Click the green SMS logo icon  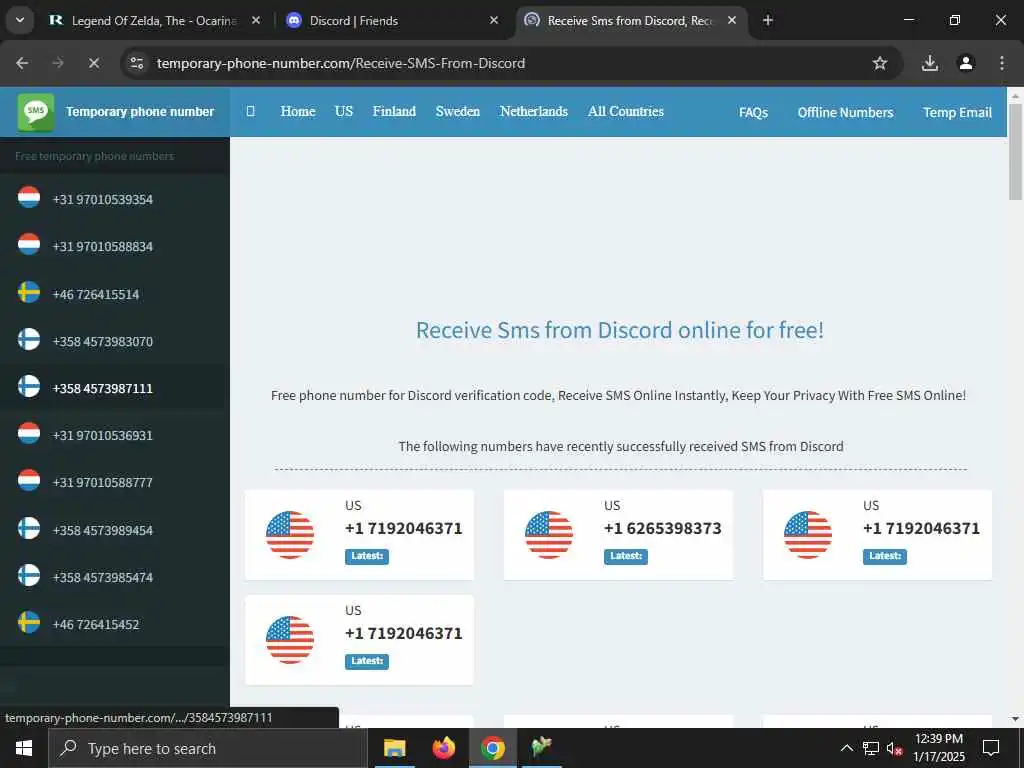(36, 112)
